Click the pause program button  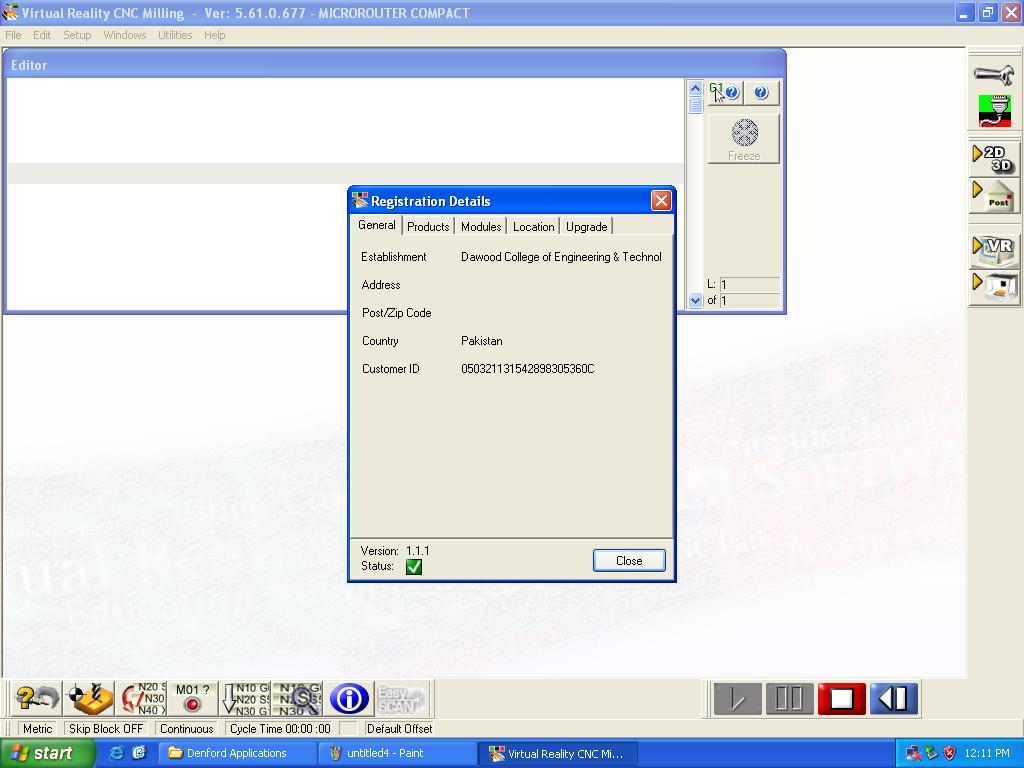[789, 699]
